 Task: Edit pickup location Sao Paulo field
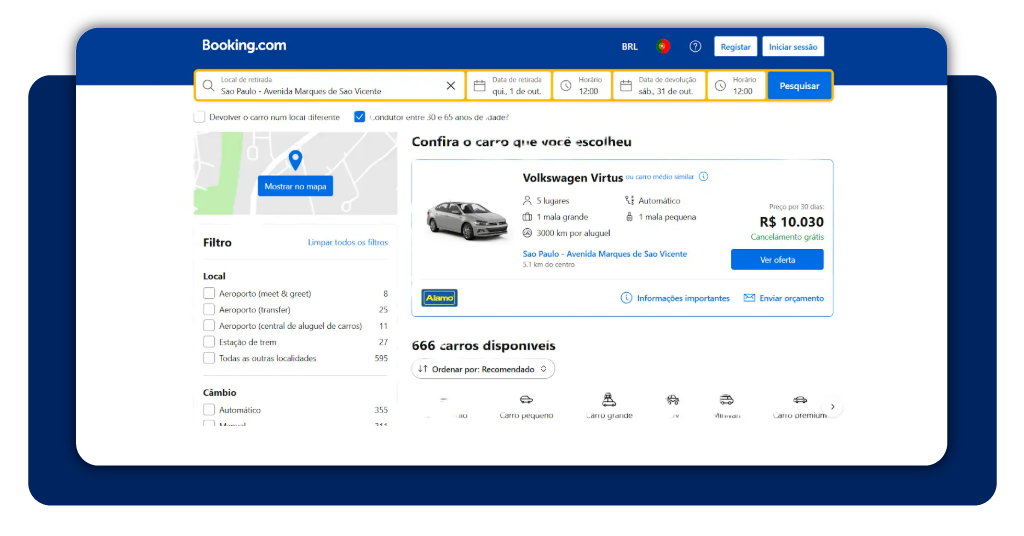330,86
